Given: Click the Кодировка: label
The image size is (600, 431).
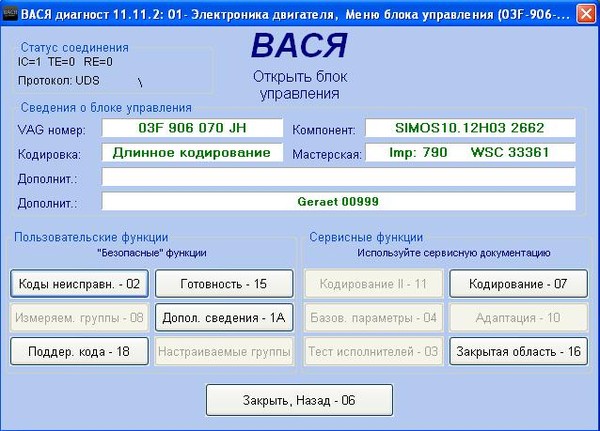Looking at the screenshot, I should coord(49,155).
